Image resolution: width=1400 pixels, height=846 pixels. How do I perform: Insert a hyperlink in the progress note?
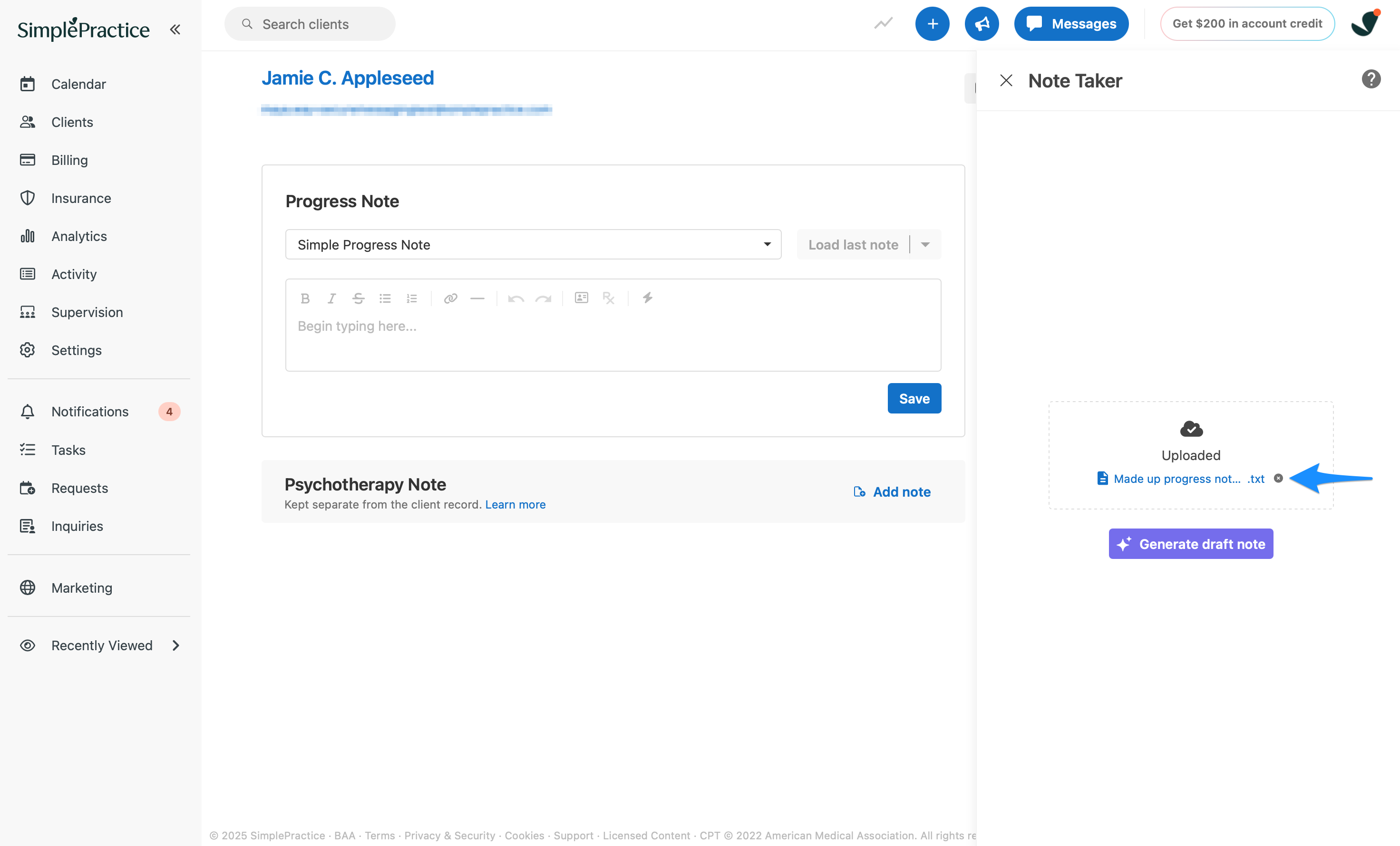(x=450, y=298)
